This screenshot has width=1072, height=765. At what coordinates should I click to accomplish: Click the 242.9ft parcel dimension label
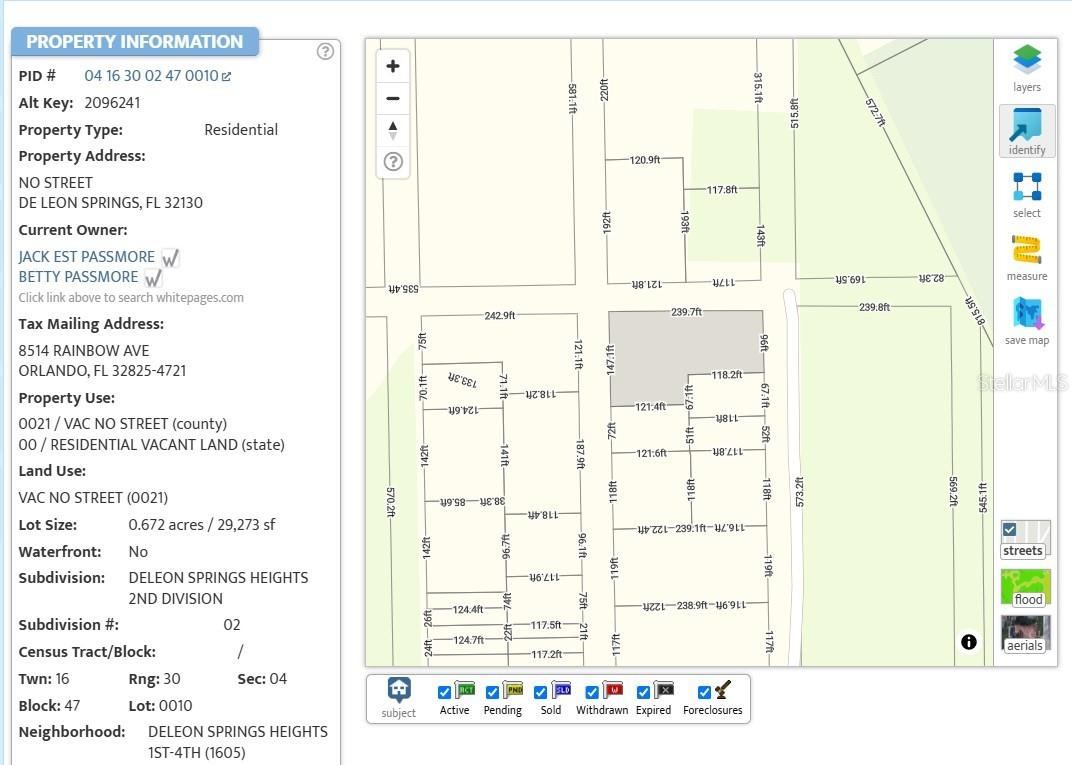pyautogui.click(x=500, y=316)
